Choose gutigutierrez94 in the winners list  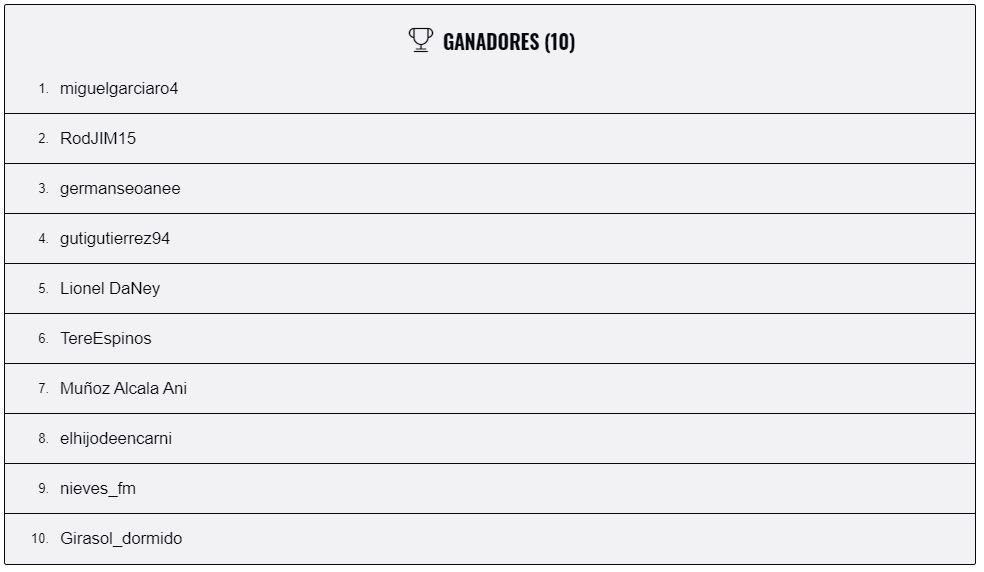pyautogui.click(x=115, y=239)
